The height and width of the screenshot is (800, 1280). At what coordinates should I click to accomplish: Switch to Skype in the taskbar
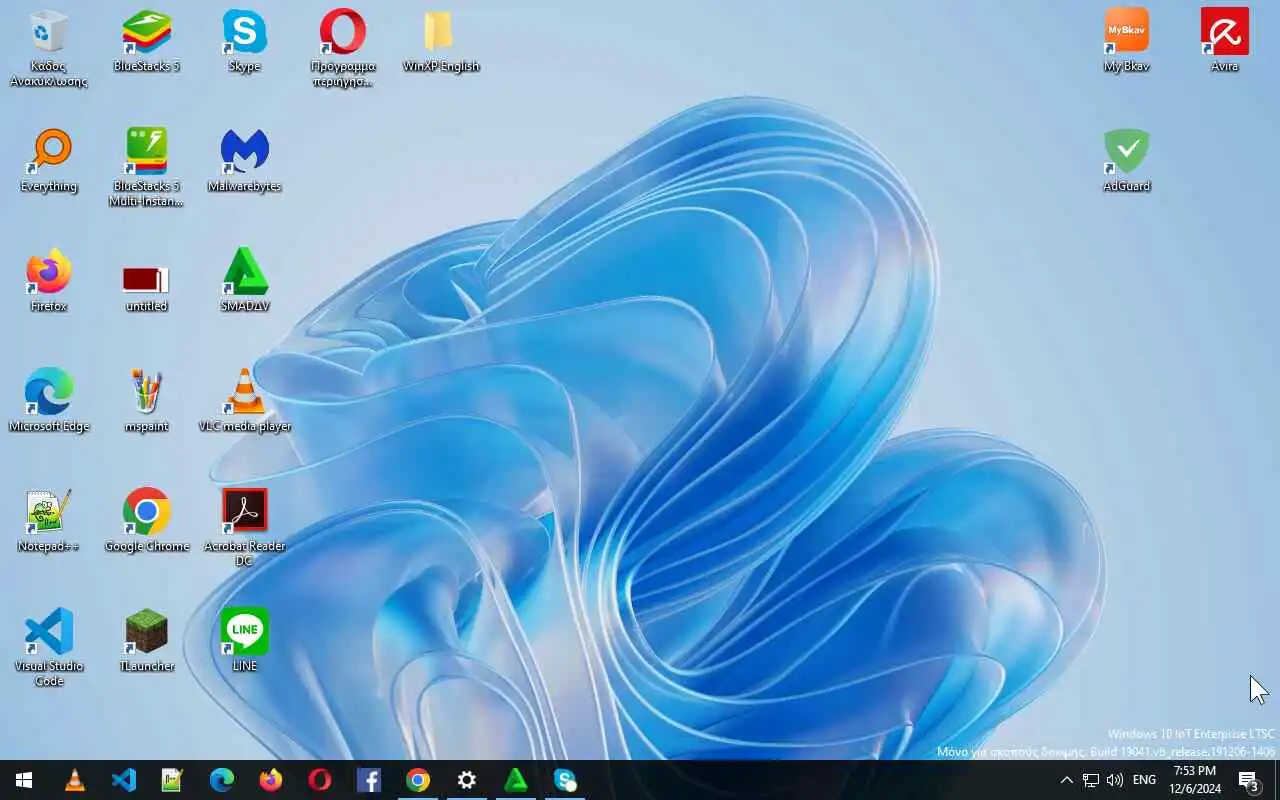[564, 780]
